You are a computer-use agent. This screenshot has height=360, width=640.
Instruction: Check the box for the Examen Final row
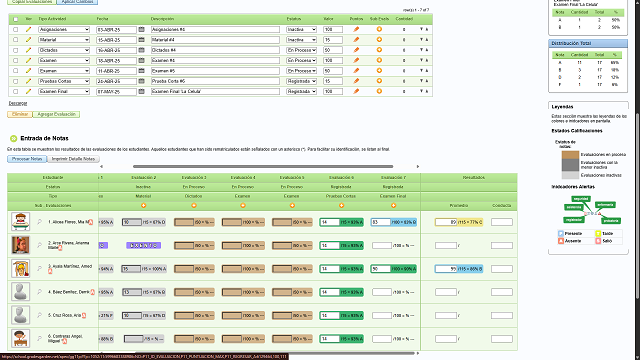click(x=16, y=91)
